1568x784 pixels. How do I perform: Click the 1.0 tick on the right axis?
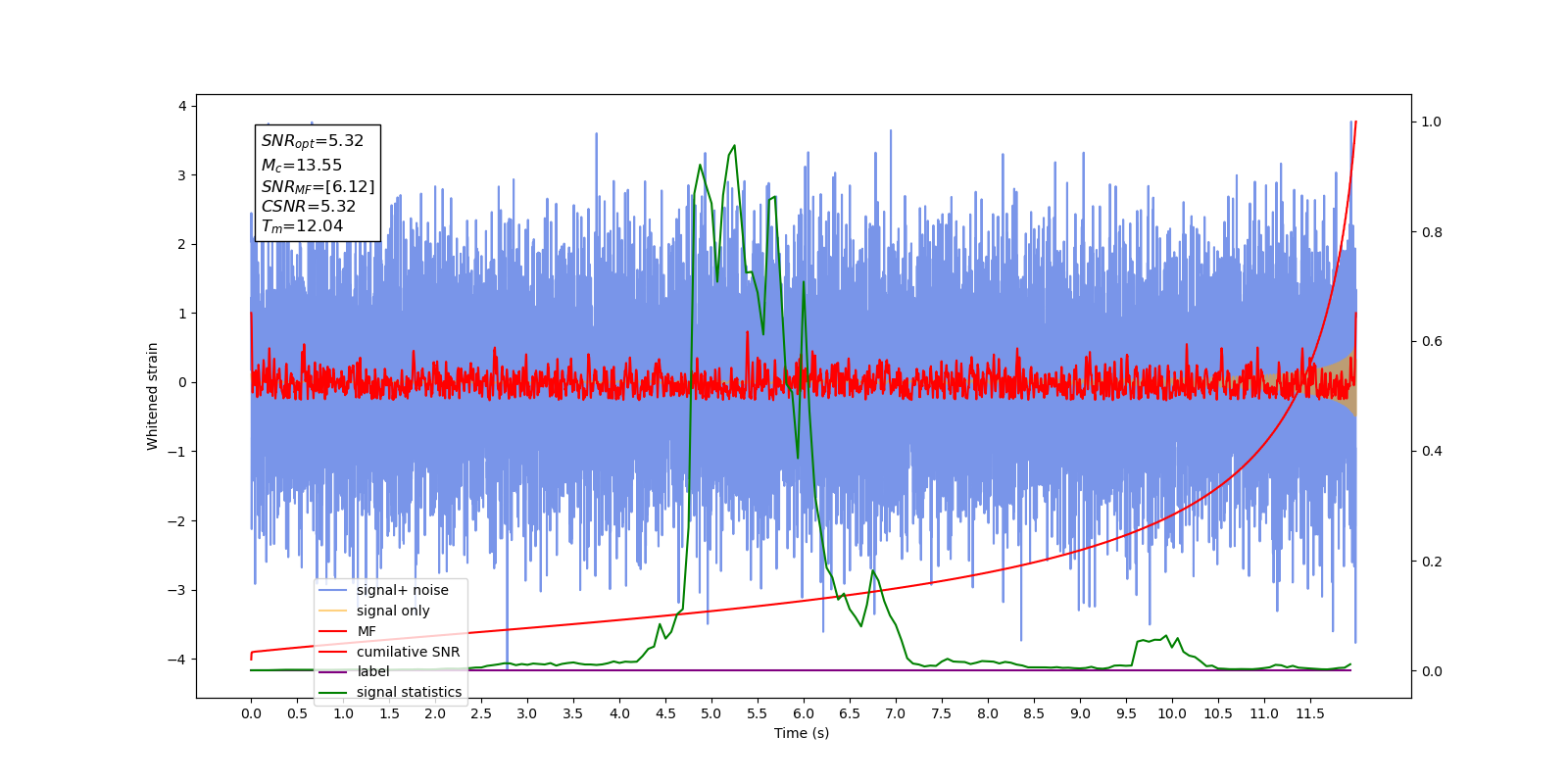coord(1432,122)
